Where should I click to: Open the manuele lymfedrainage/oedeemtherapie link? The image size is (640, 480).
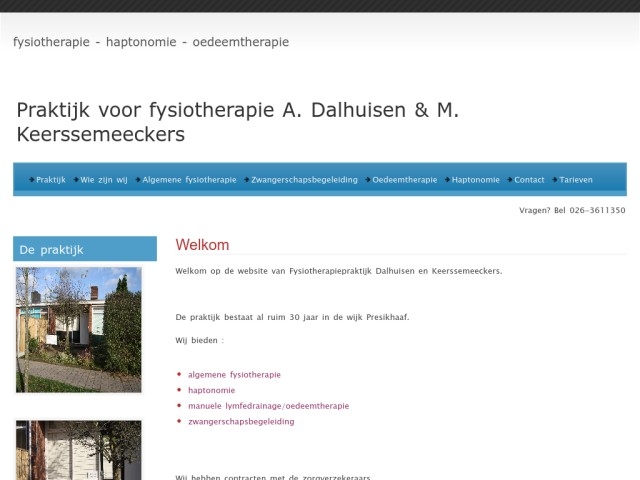click(x=268, y=406)
